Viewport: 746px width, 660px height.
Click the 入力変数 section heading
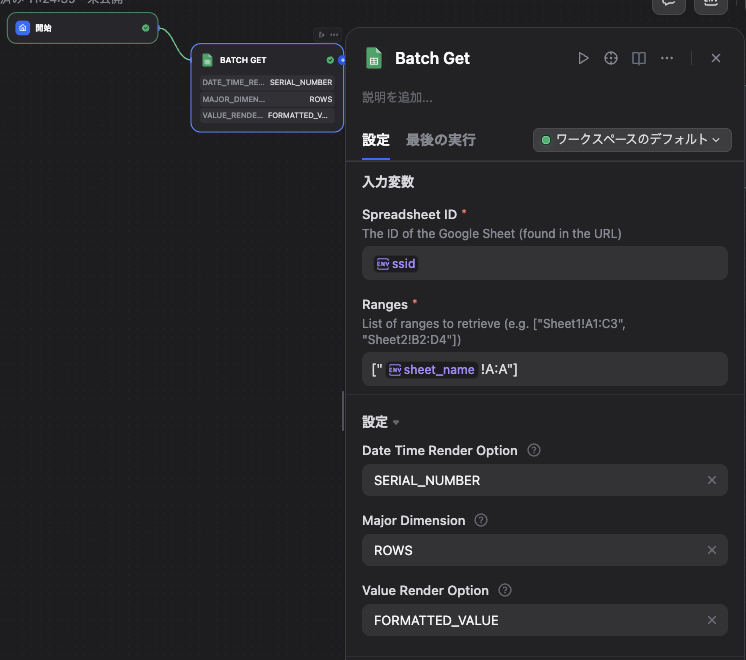click(x=388, y=182)
